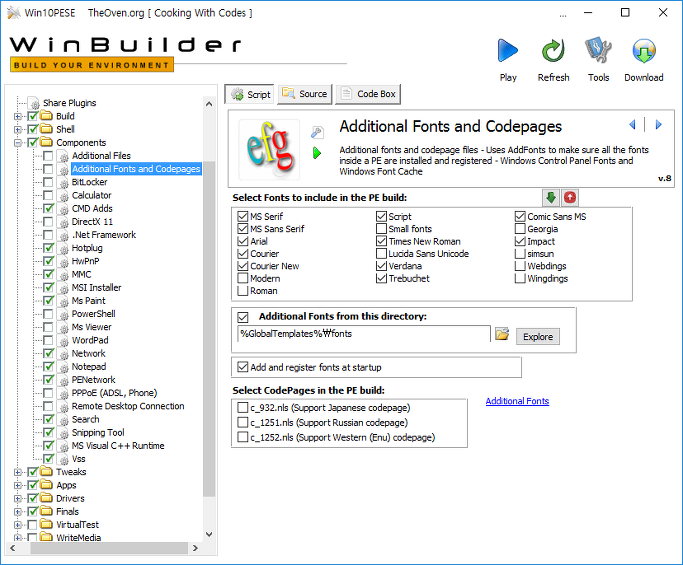Expand the Drivers tree node

18,498
